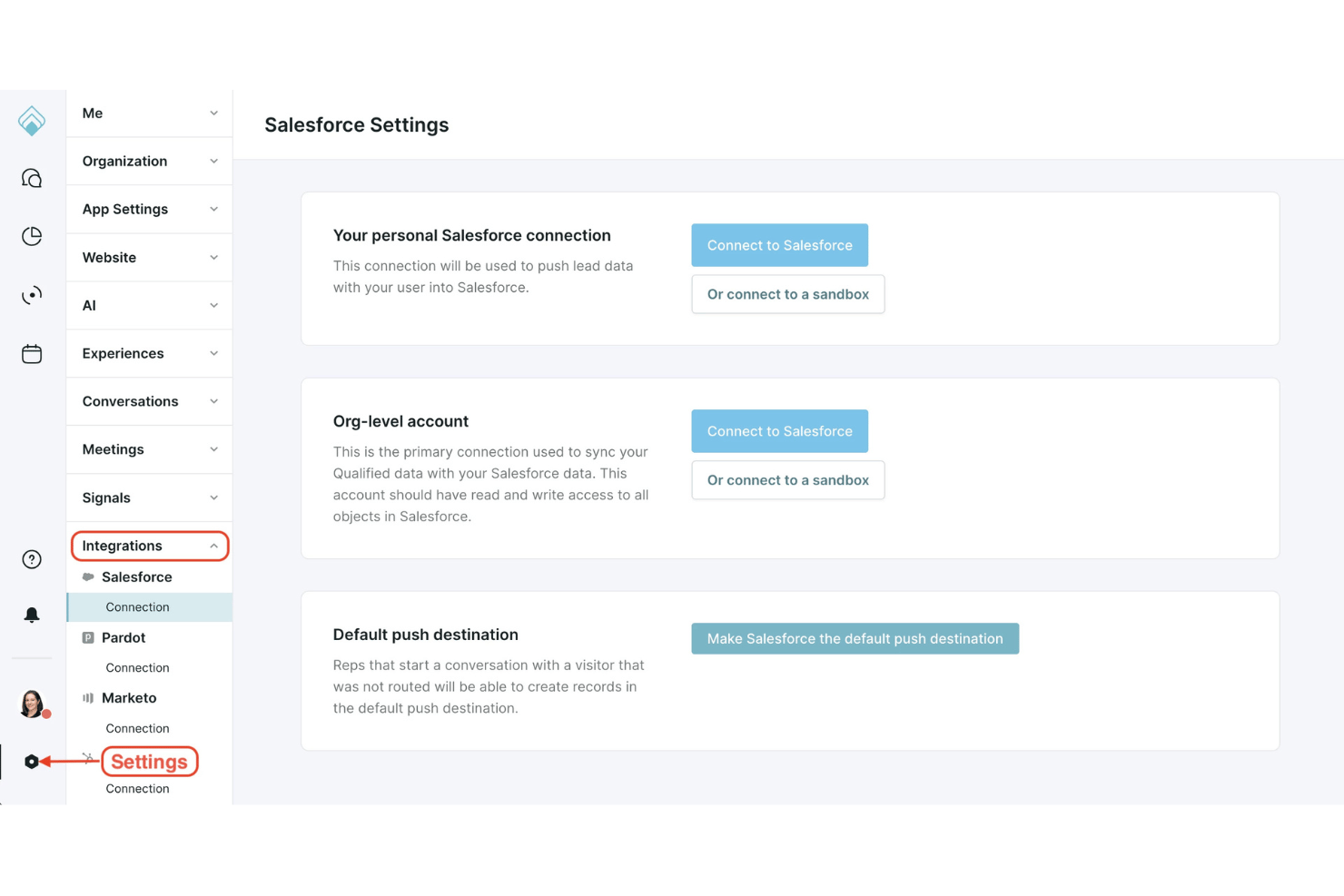1344x896 pixels.
Task: Click Connect to Salesforce for personal connection
Action: coord(779,245)
